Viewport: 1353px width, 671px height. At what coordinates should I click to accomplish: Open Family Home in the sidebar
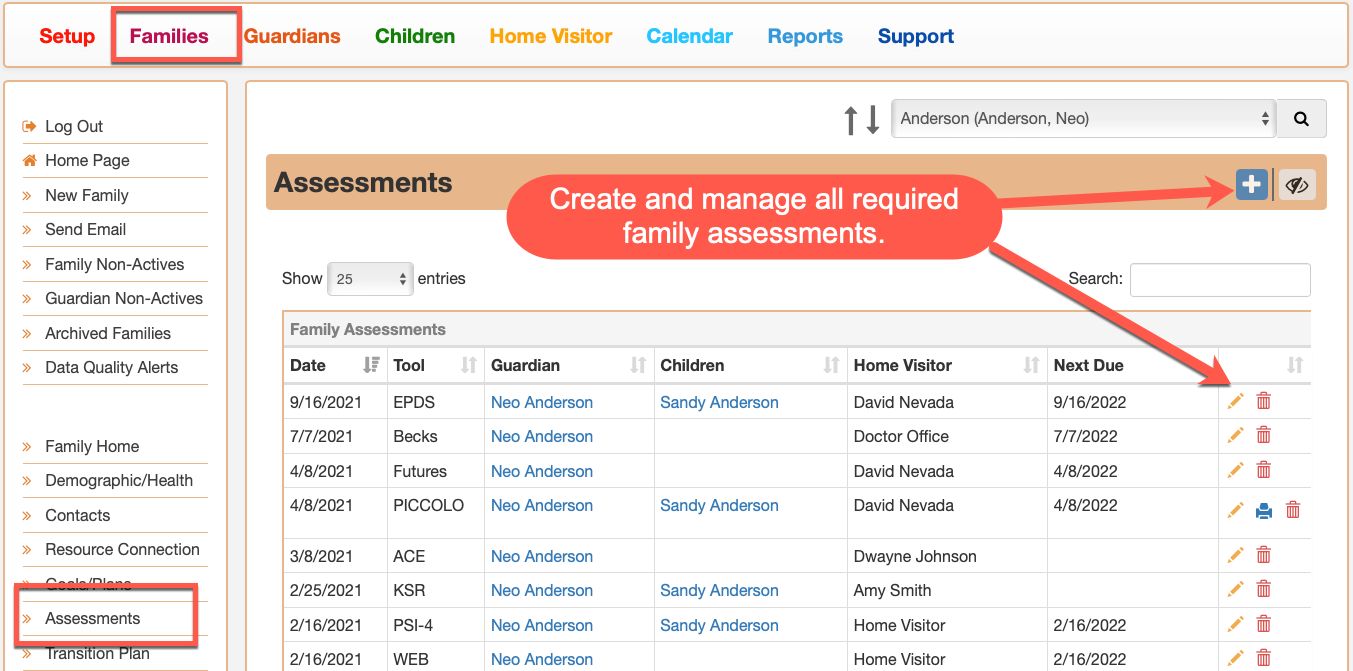pos(92,446)
